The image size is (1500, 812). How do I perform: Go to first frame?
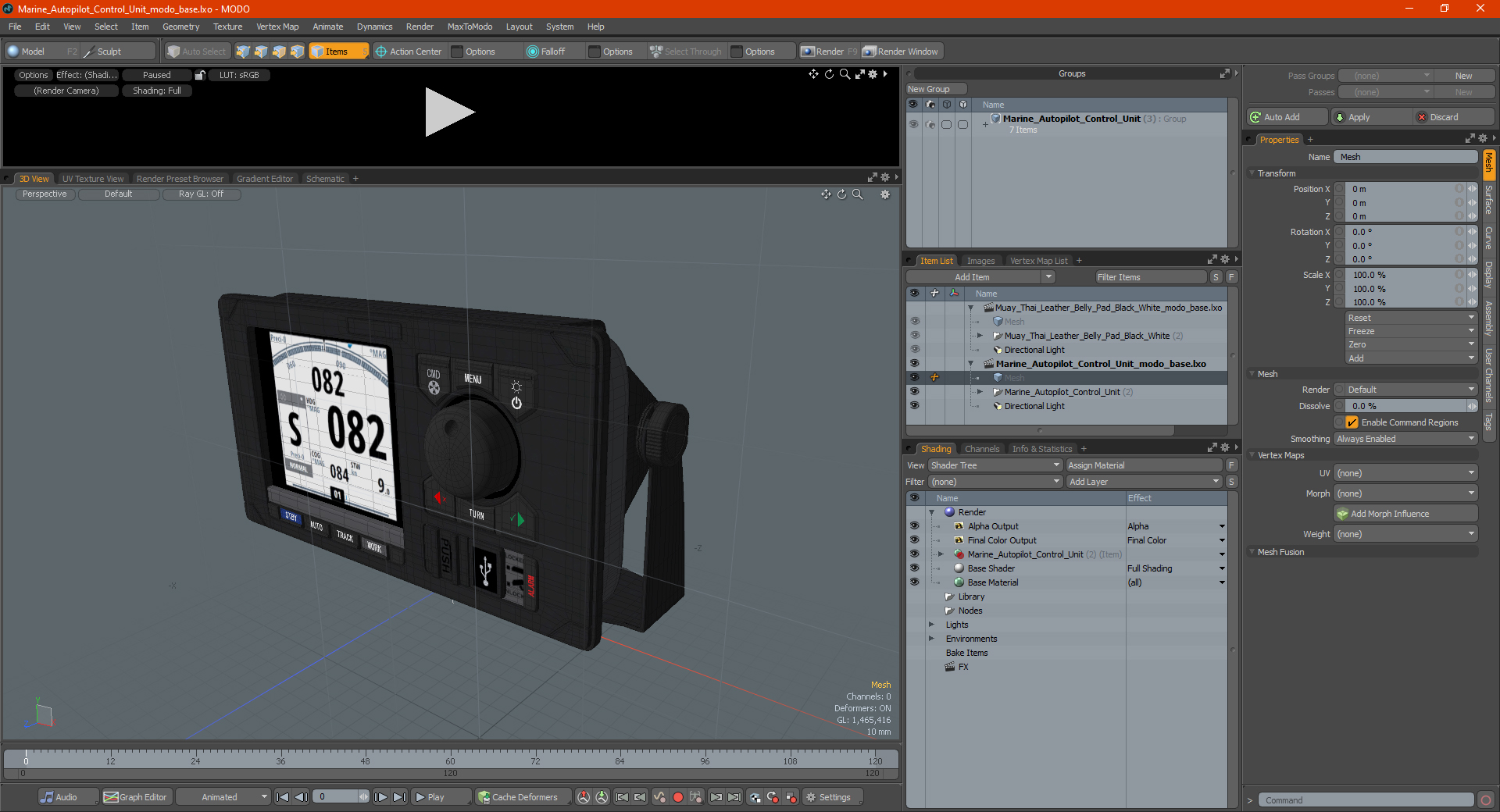(x=283, y=797)
